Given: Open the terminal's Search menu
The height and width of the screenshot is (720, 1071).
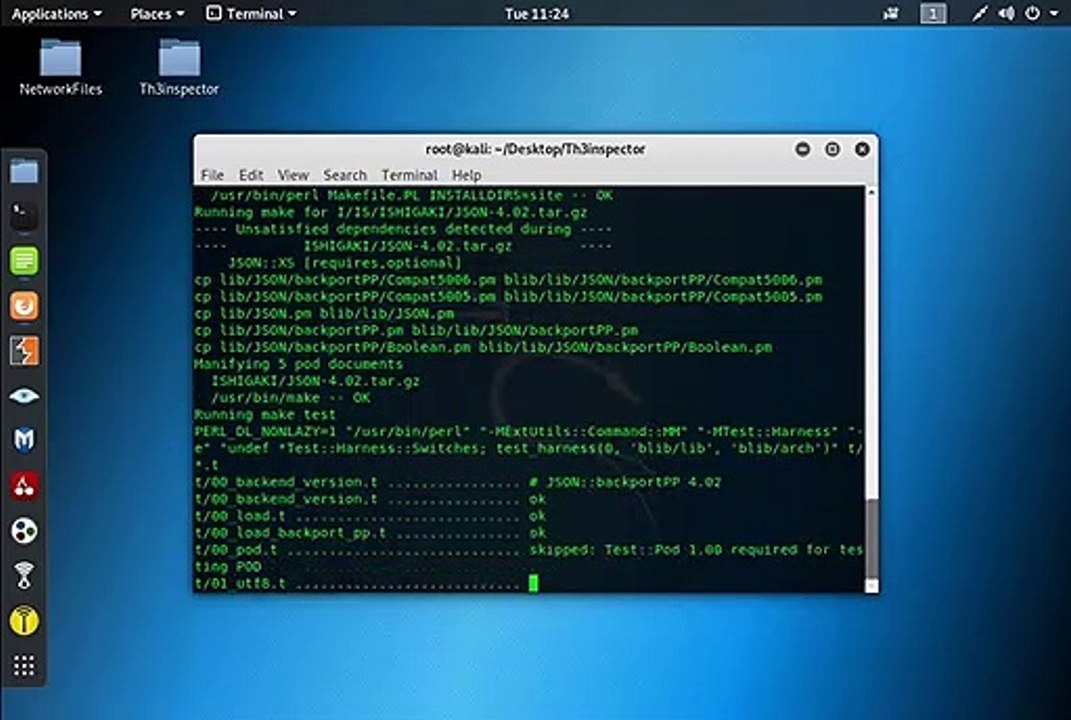Looking at the screenshot, I should tap(345, 175).
